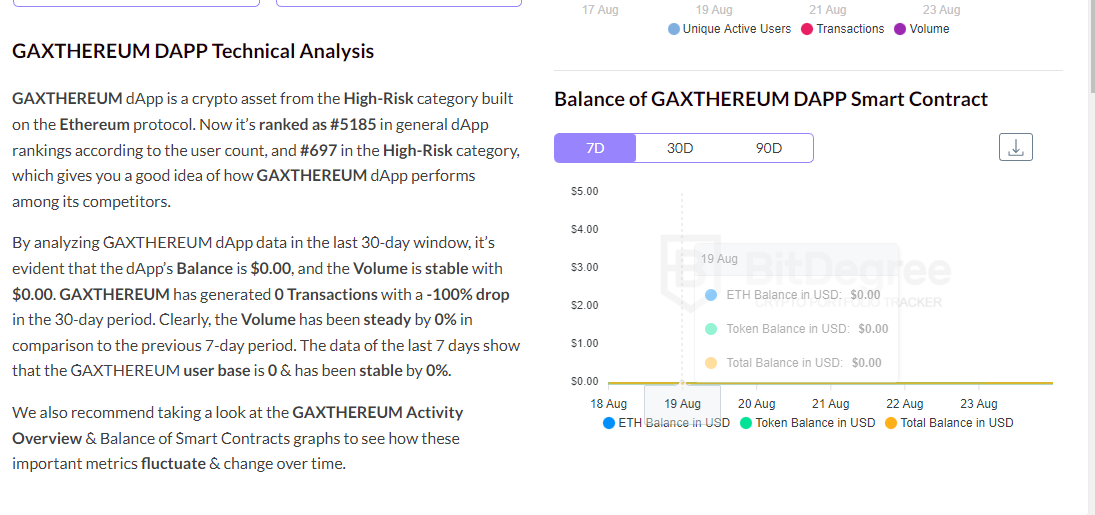Toggle ETH Balance in USD legend
1095x515 pixels.
666,423
